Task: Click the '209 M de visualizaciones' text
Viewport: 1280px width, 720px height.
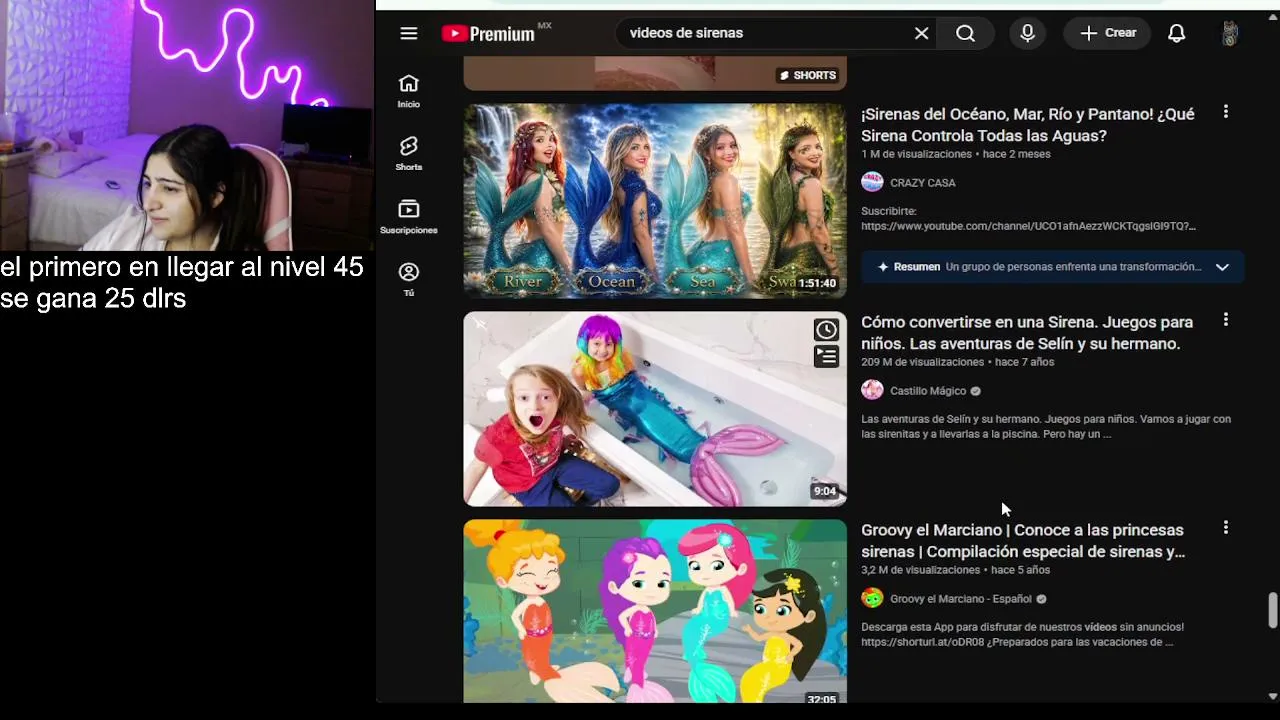Action: [x=923, y=362]
